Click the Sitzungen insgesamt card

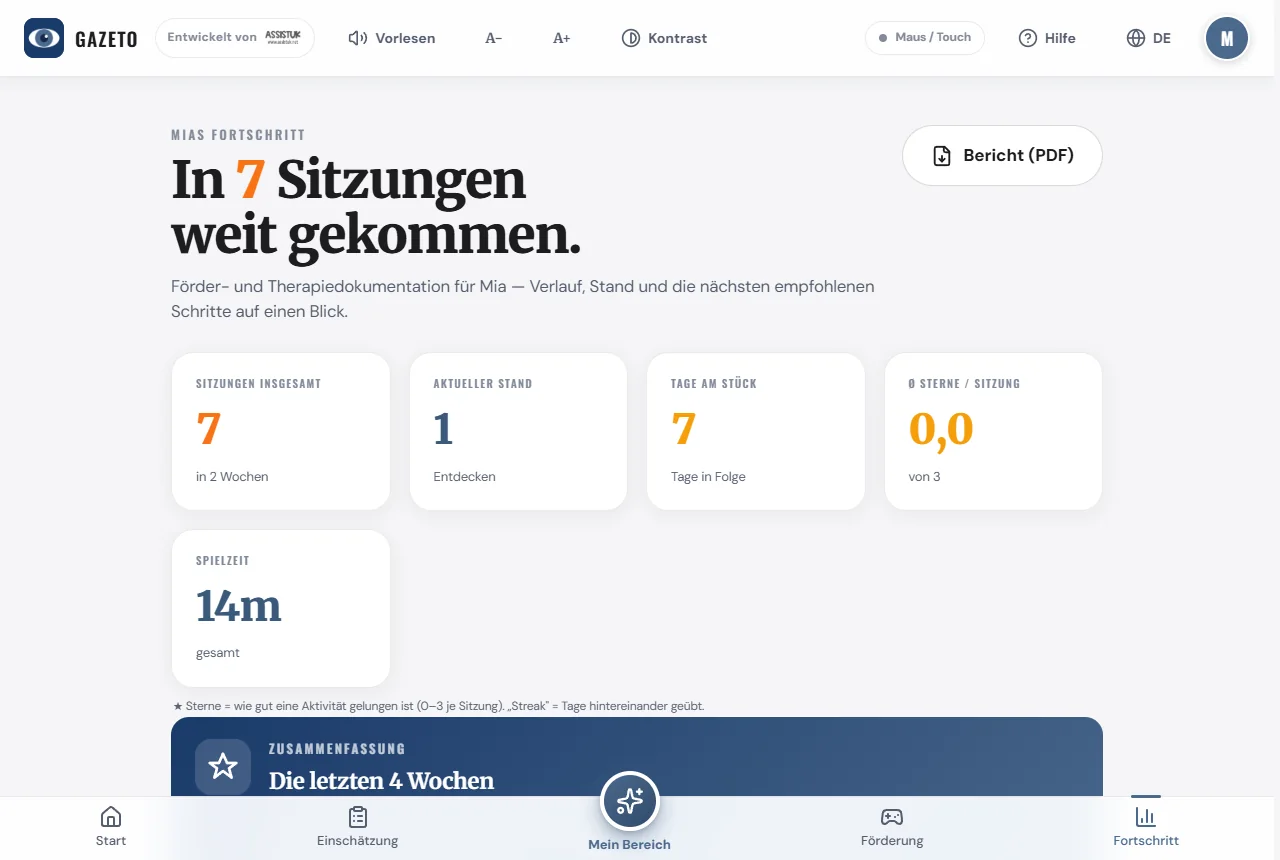[x=281, y=431]
